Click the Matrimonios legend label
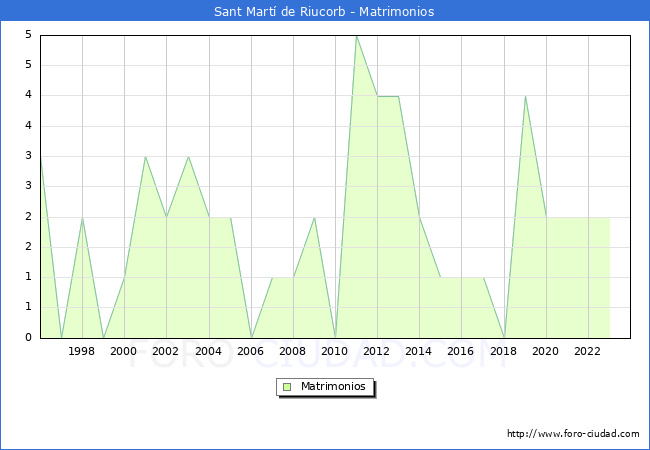Viewport: 650px width, 450px height. click(333, 386)
